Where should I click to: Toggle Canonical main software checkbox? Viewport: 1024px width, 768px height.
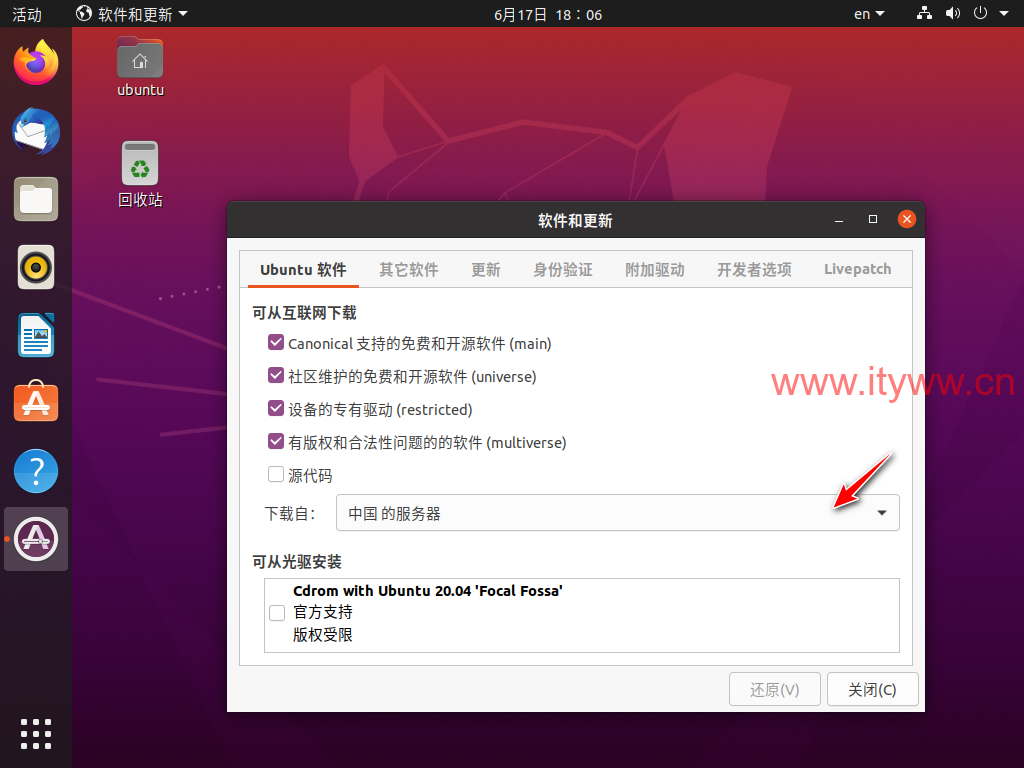[x=276, y=342]
